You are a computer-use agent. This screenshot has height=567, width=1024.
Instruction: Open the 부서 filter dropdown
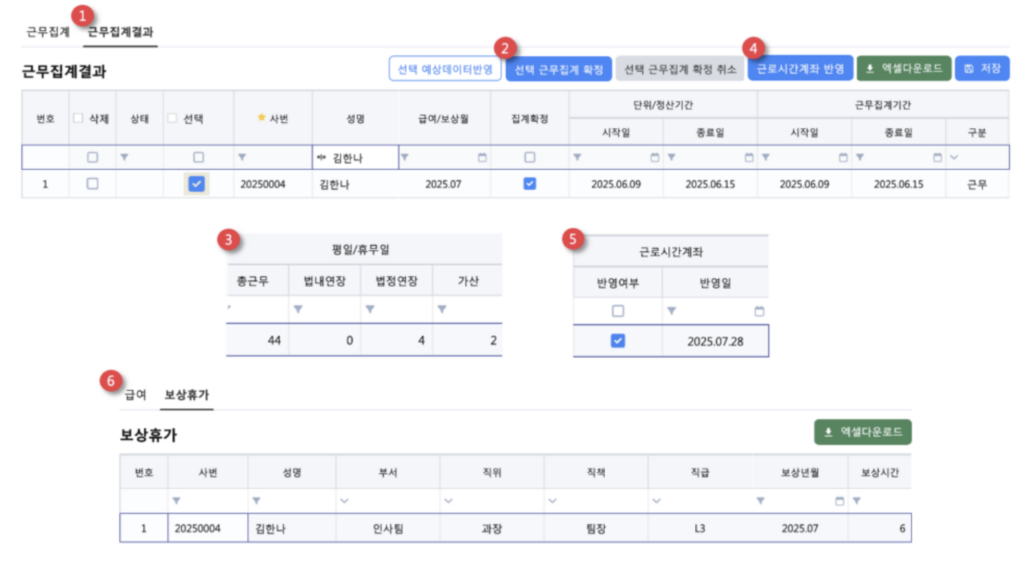tap(345, 500)
